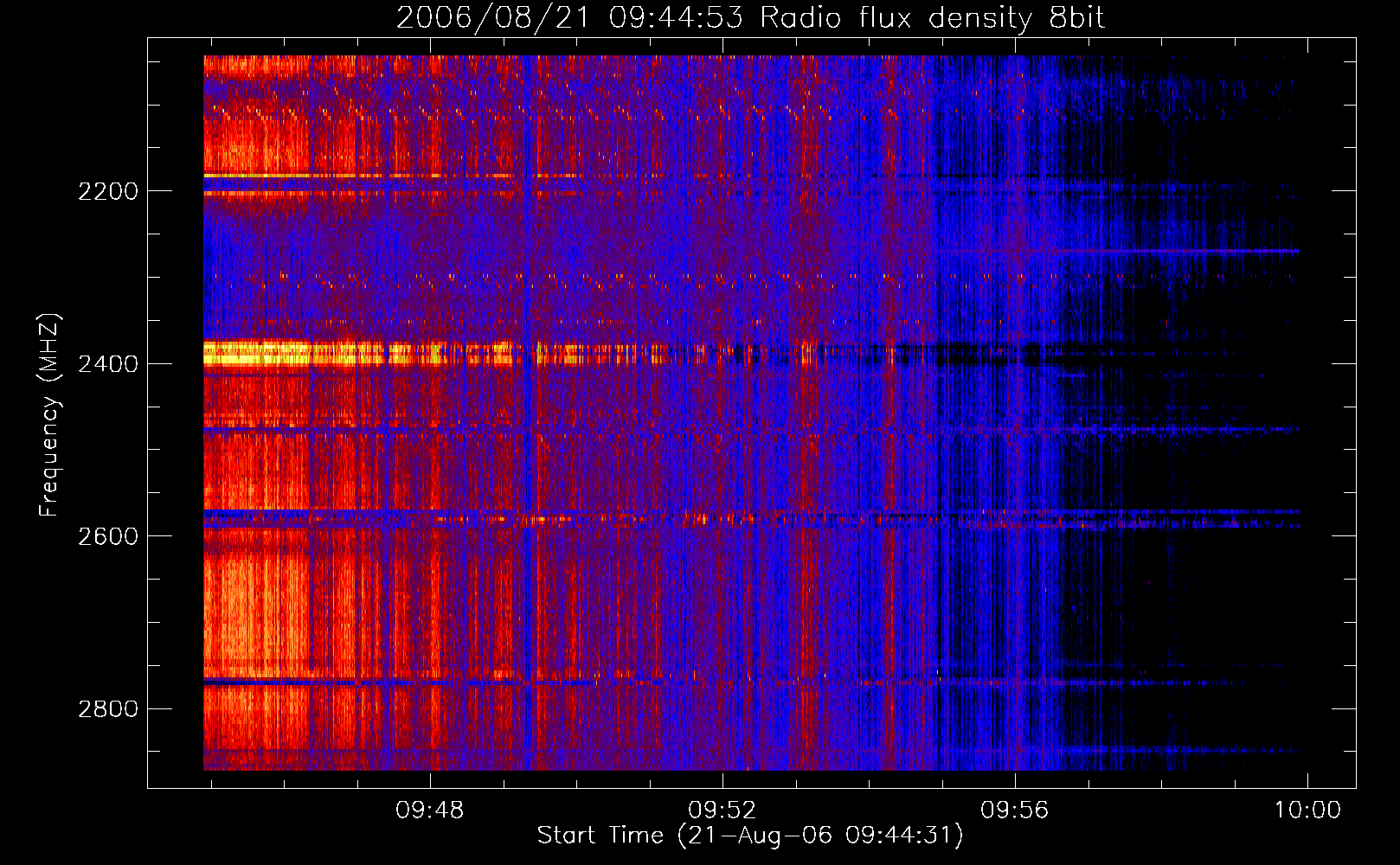Viewport: 1400px width, 865px height.
Task: Select the 2400 frequency axis label
Action: tap(108, 364)
